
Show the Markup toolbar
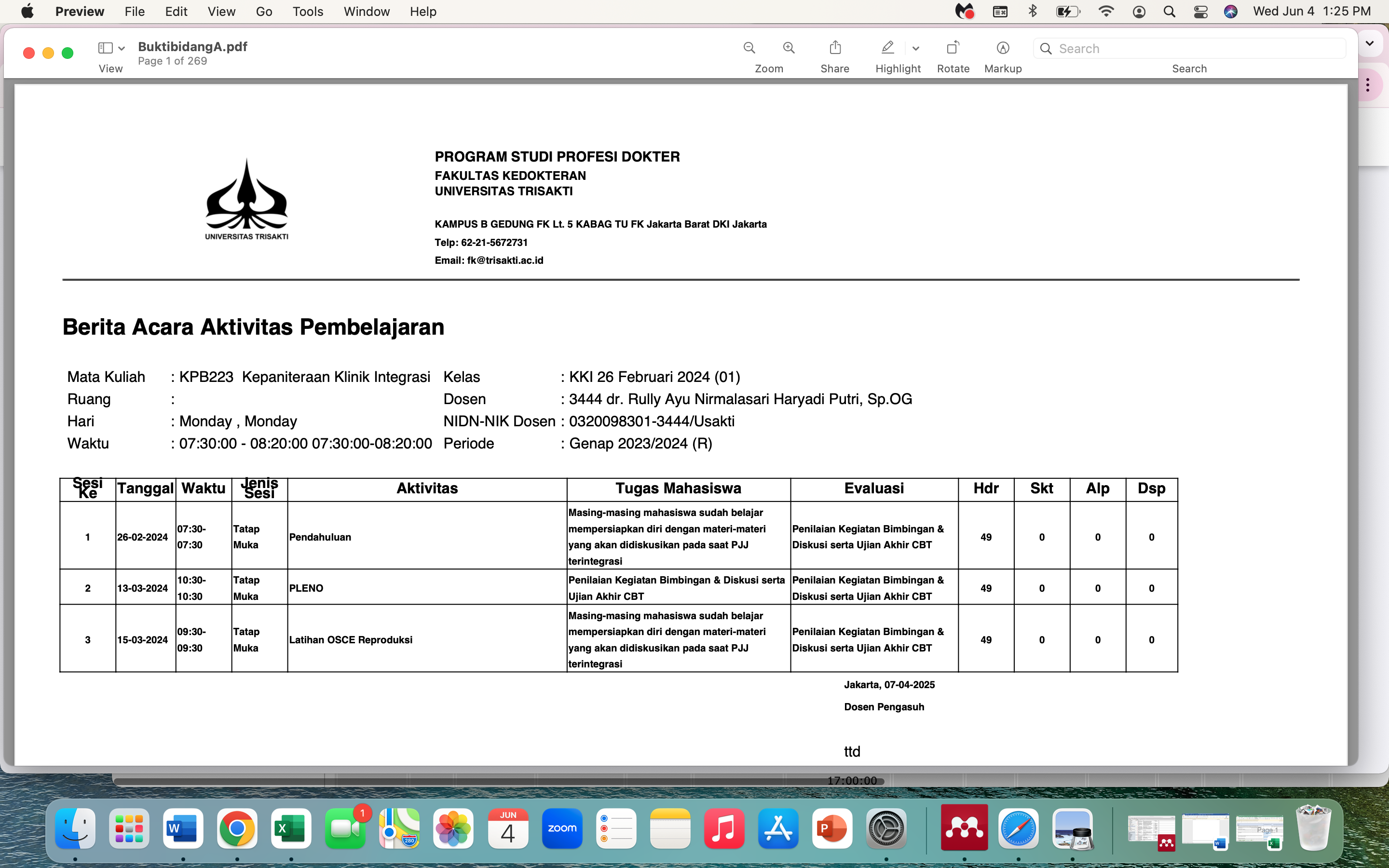[1003, 48]
